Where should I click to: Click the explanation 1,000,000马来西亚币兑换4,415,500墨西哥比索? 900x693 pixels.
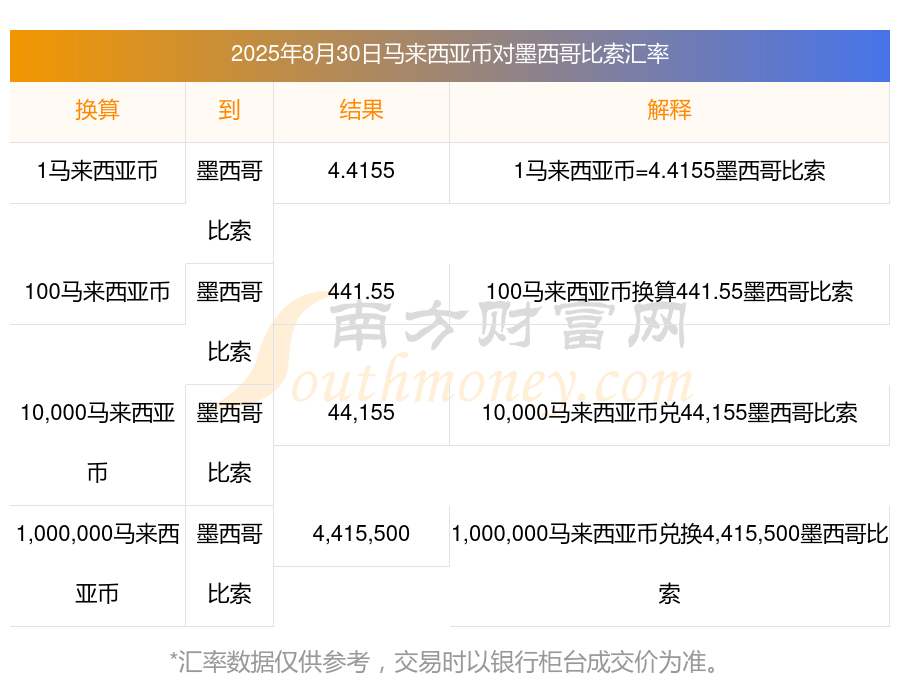pyautogui.click(x=669, y=564)
